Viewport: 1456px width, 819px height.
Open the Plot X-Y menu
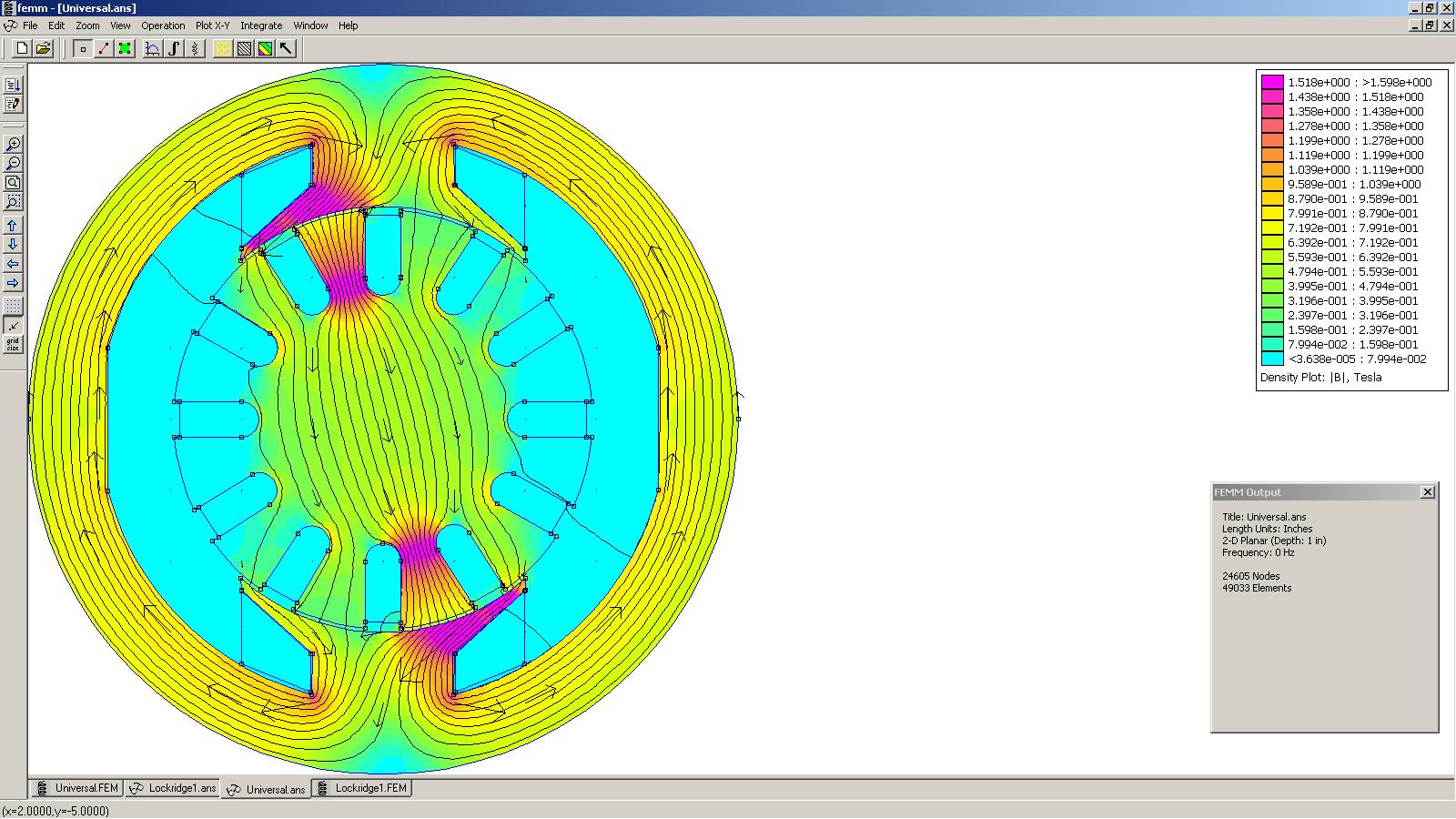pyautogui.click(x=212, y=25)
